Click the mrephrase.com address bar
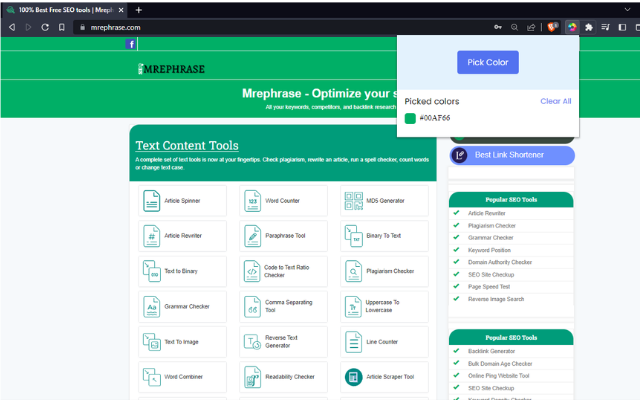 tap(282, 27)
